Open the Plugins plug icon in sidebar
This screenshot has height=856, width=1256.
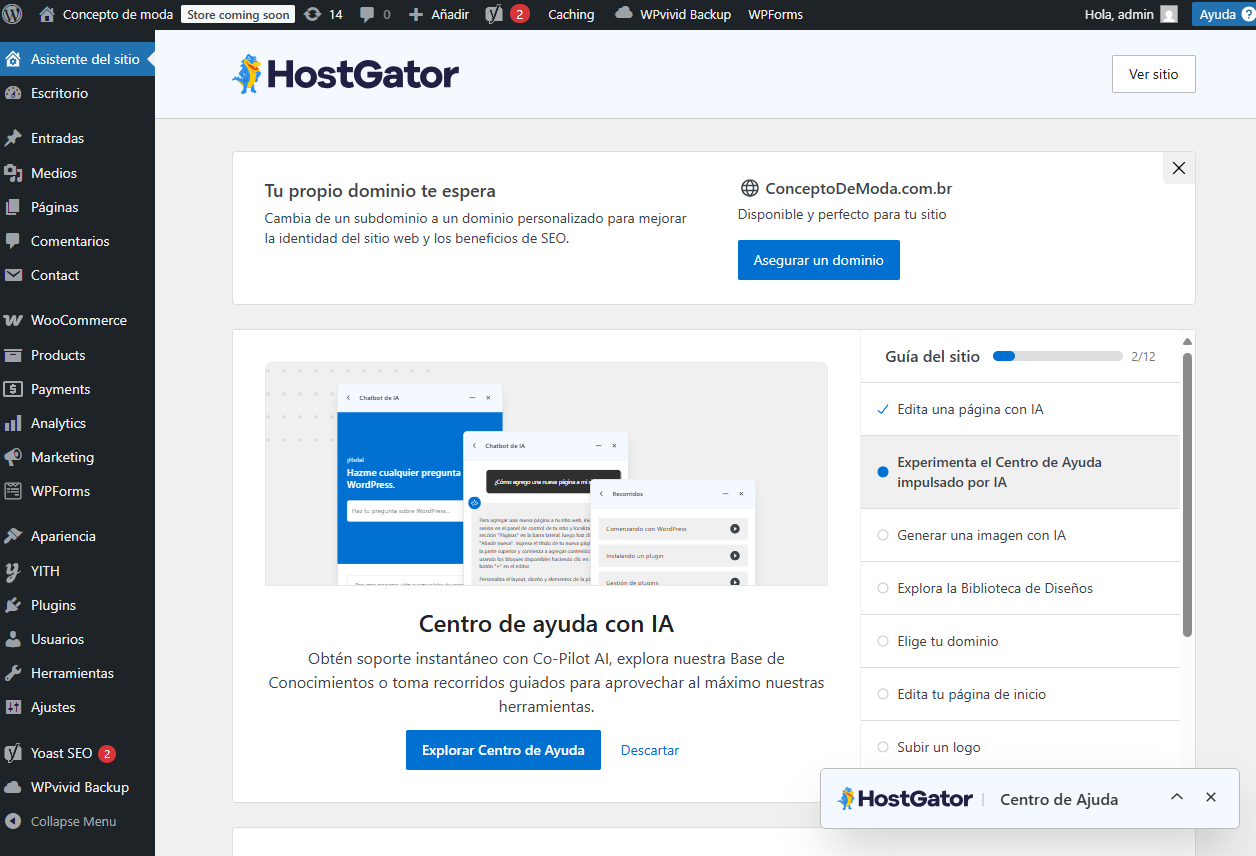point(13,605)
